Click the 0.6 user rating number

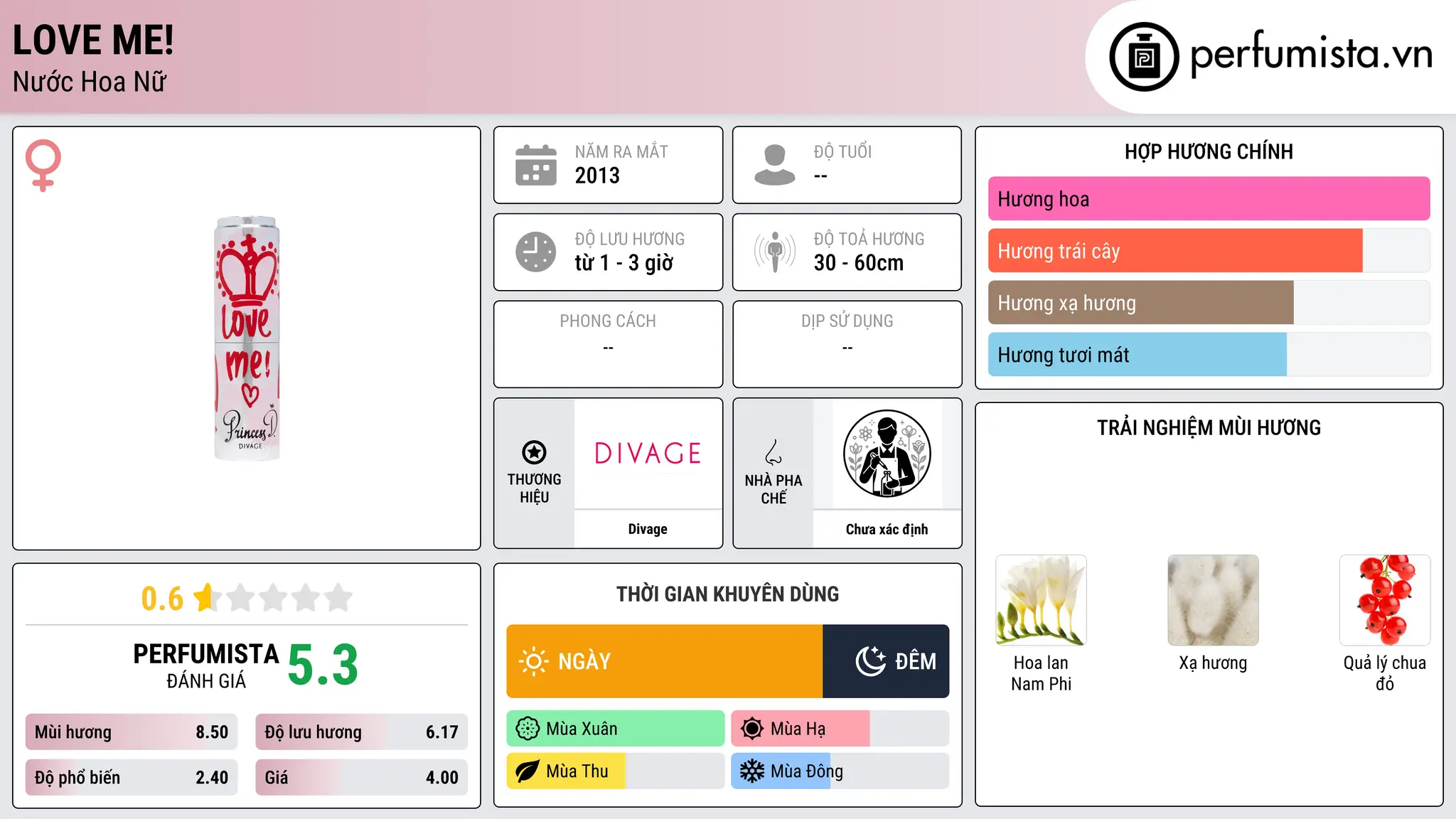coord(162,599)
